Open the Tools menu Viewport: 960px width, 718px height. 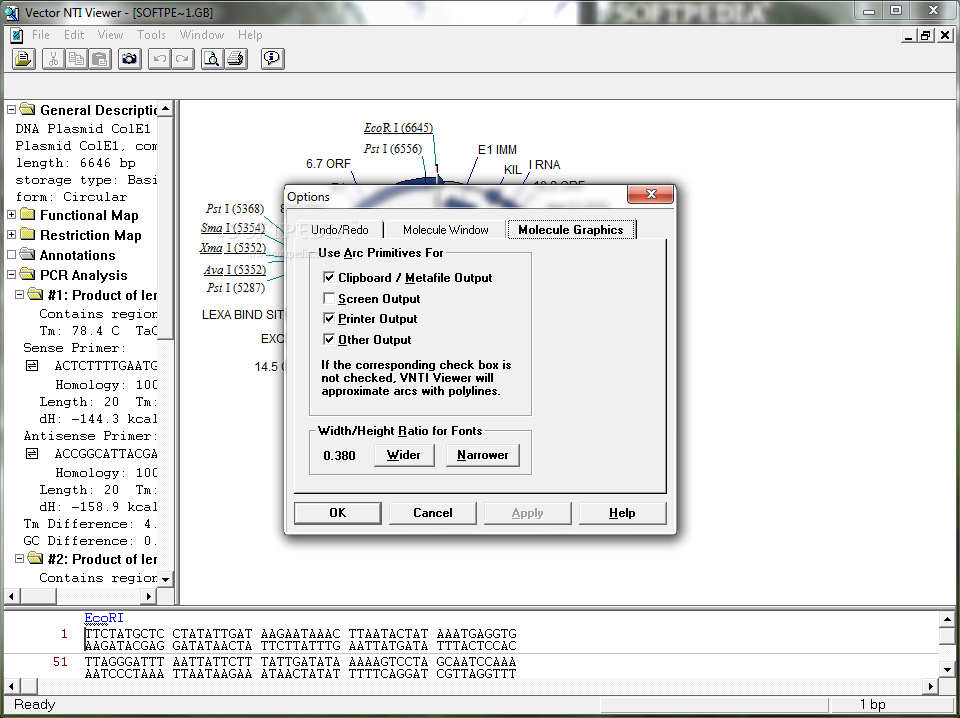[151, 34]
